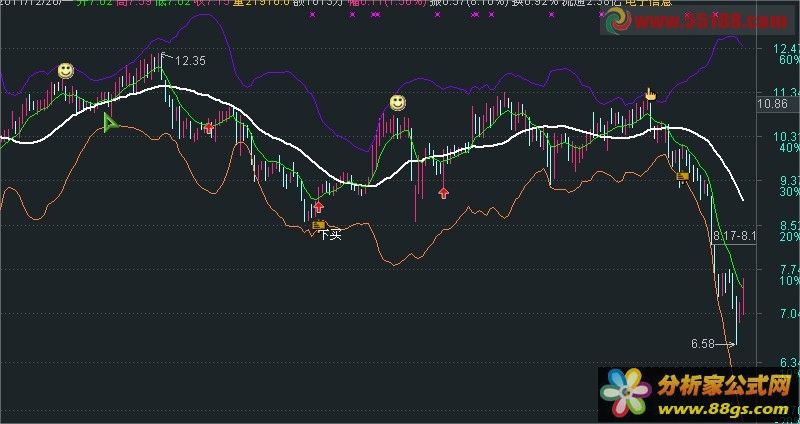
Task: Click the 下买 annotation text
Action: tap(330, 235)
